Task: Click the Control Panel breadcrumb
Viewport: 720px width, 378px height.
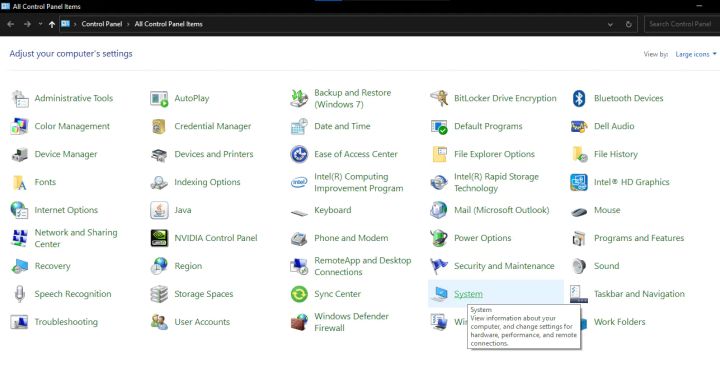Action: [102, 24]
